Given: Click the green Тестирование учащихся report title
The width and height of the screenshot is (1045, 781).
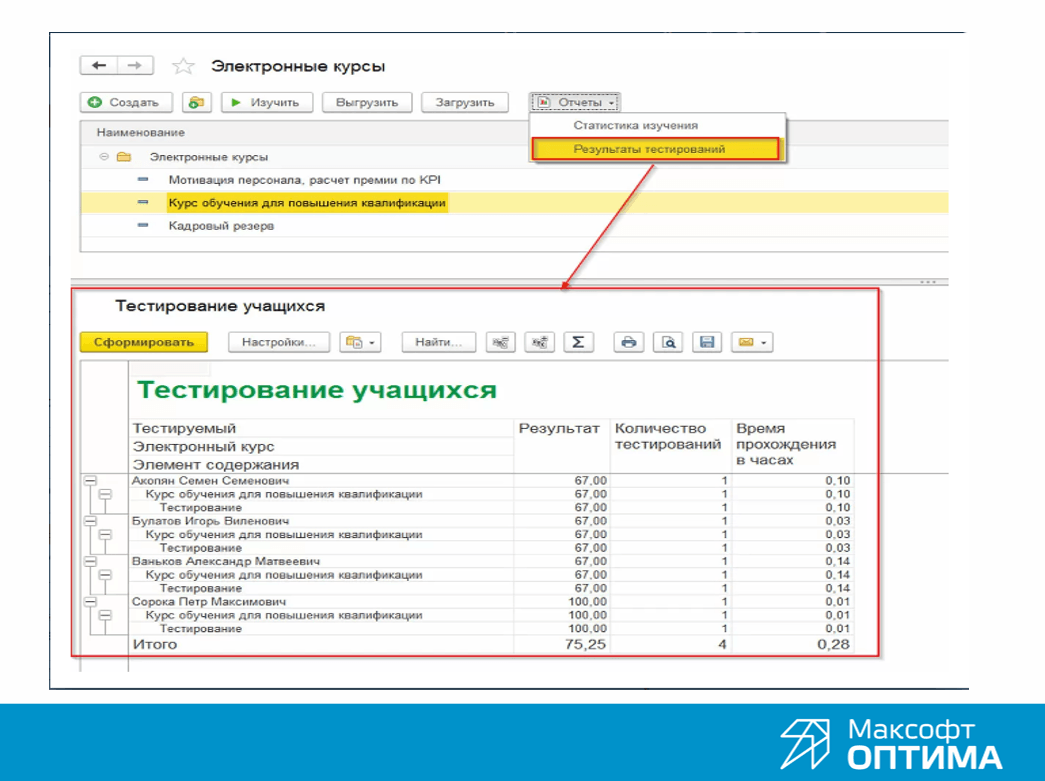Looking at the screenshot, I should point(317,390).
